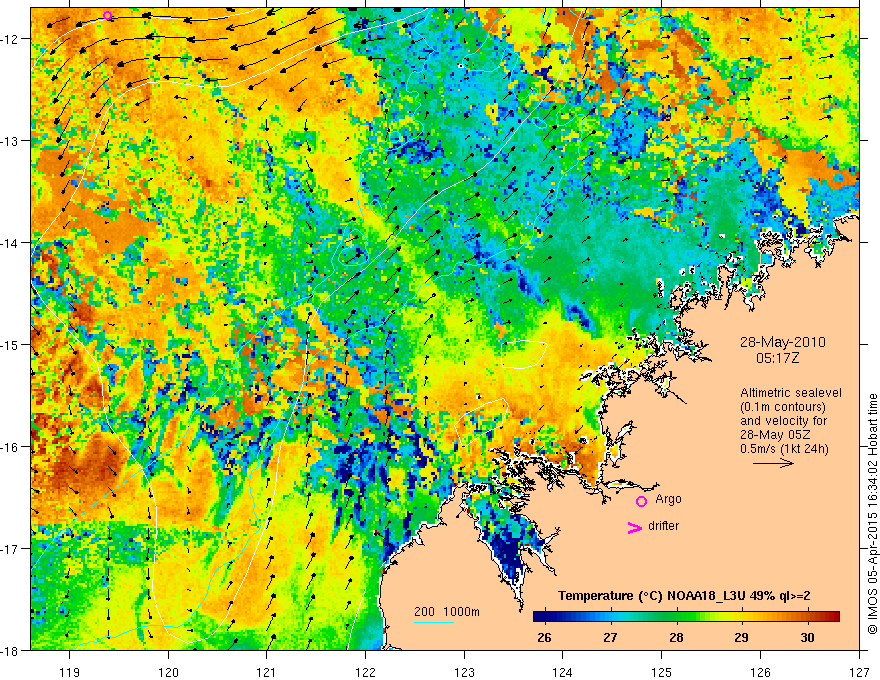
Task: Click the latitude label -18
Action: pos(11,650)
